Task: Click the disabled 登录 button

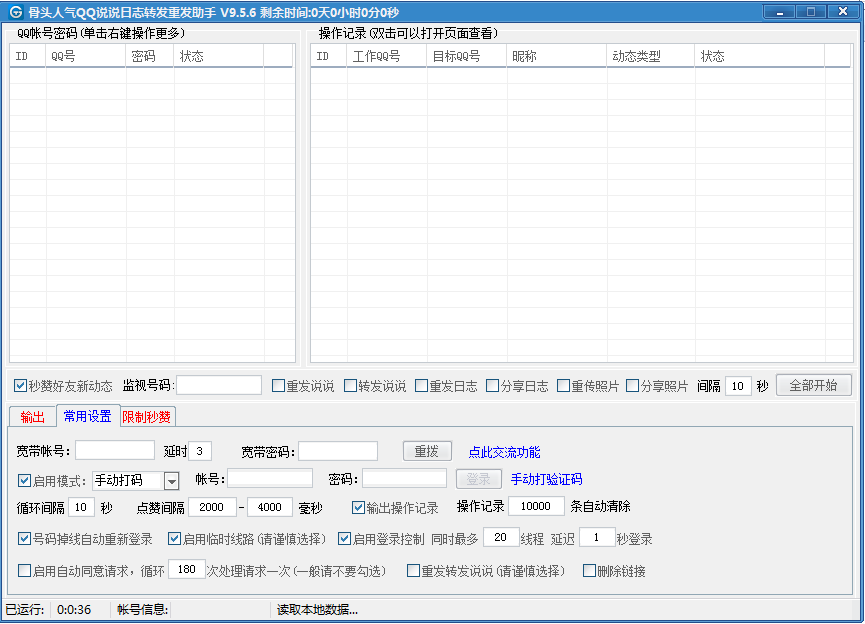Action: (x=478, y=479)
